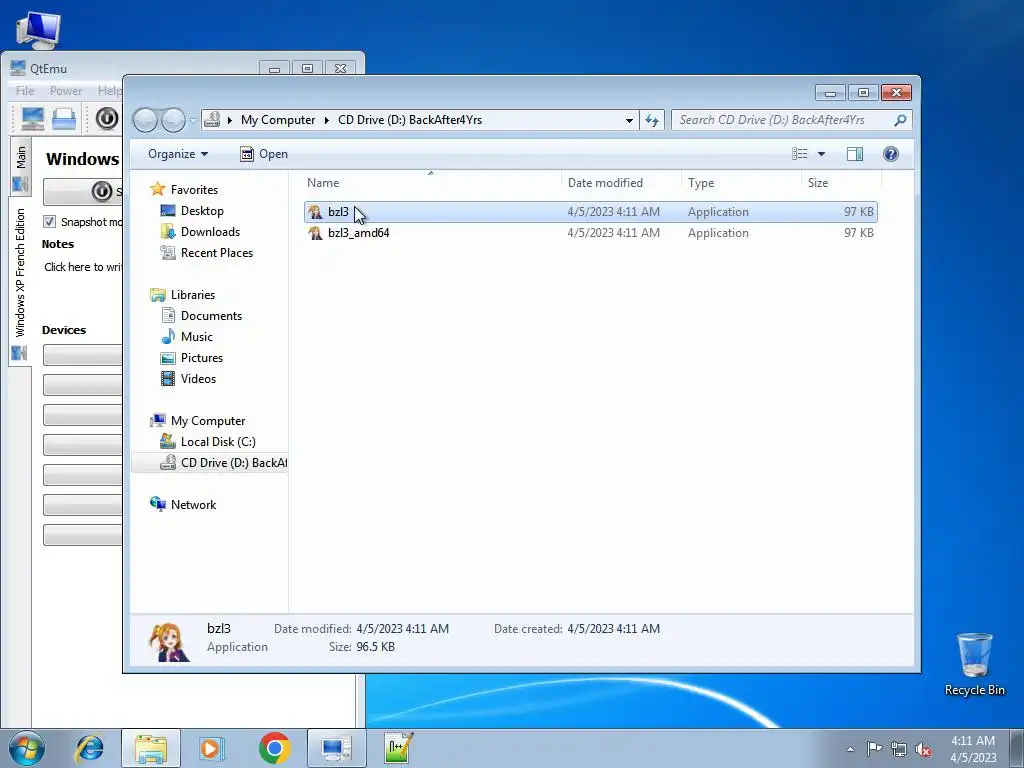
Task: Select the bzl3 application file
Action: (590, 212)
